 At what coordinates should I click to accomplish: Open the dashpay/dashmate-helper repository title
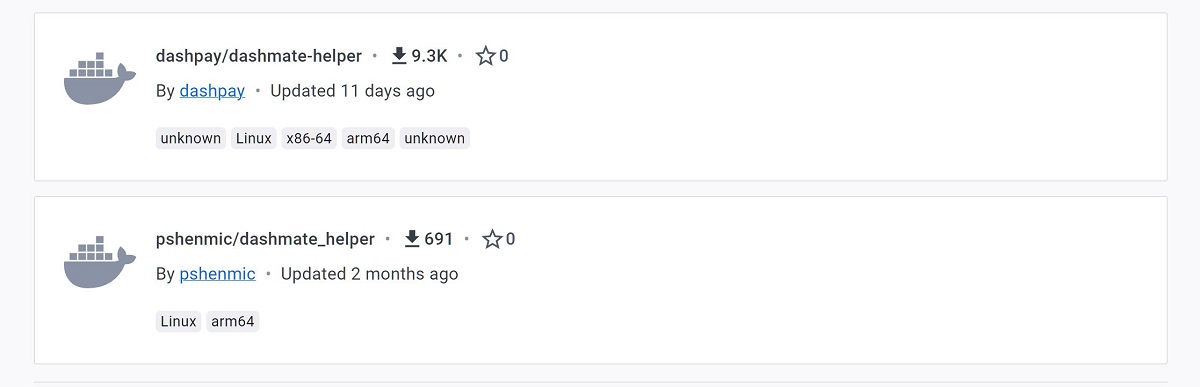[259, 56]
